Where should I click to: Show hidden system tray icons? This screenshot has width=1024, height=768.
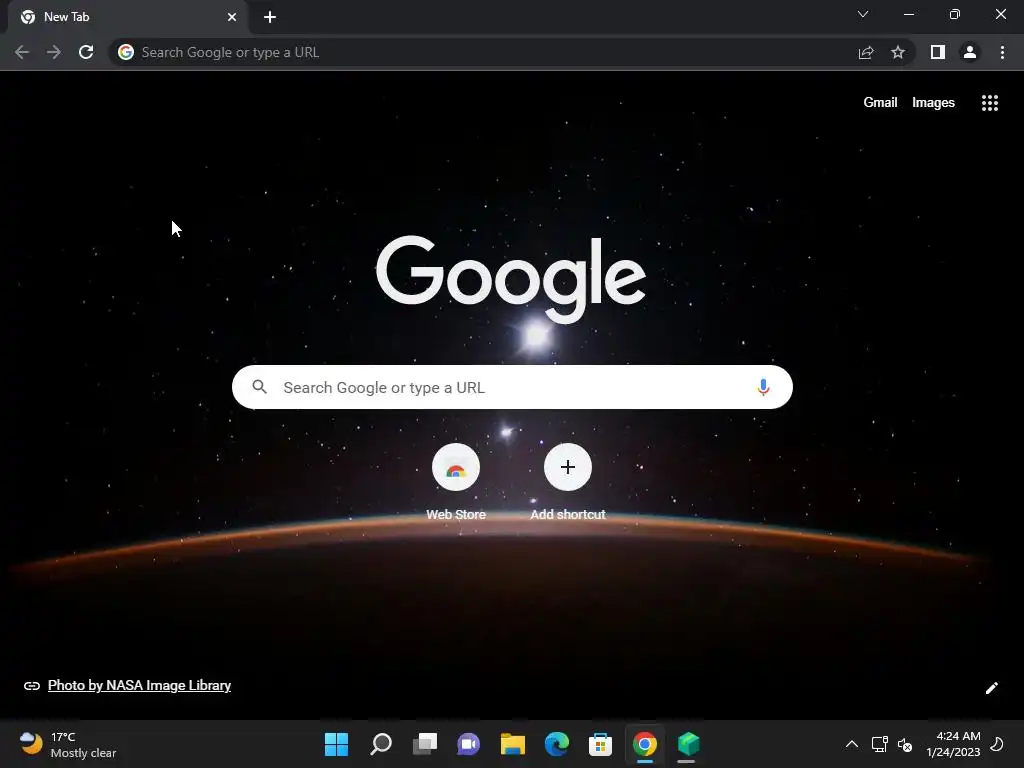coord(852,744)
